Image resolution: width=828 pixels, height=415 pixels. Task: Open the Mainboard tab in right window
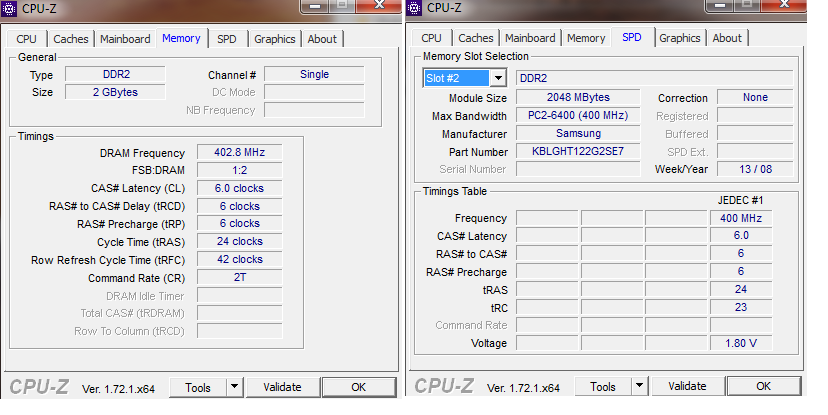[530, 38]
